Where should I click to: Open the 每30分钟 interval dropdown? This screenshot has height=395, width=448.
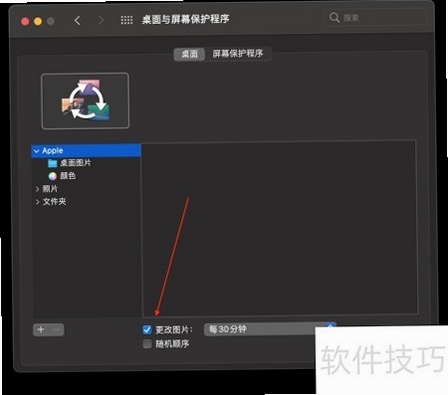pos(270,329)
